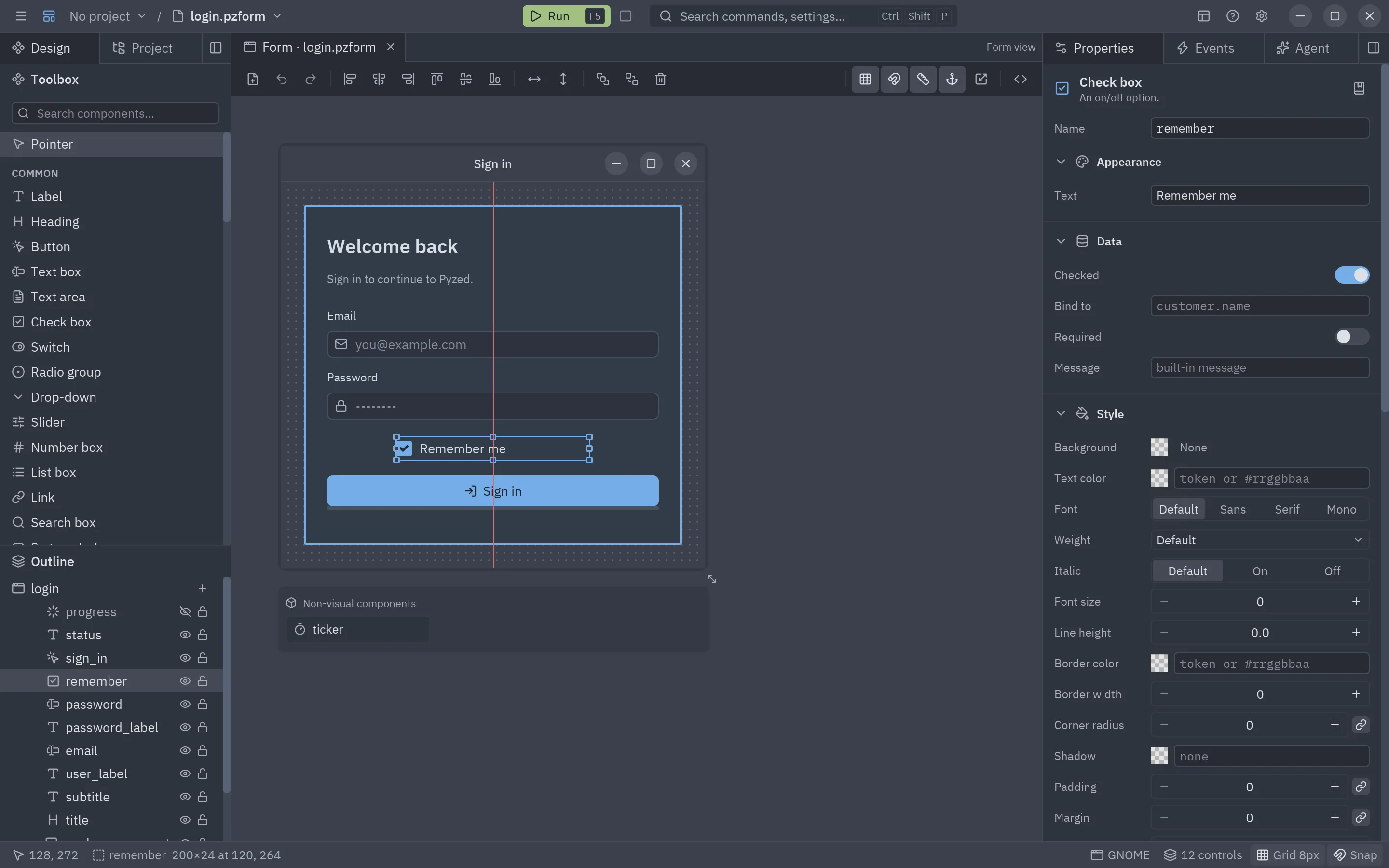Image resolution: width=1389 pixels, height=868 pixels.
Task: Click the ruler measurement toolbar icon
Action: coord(923,79)
